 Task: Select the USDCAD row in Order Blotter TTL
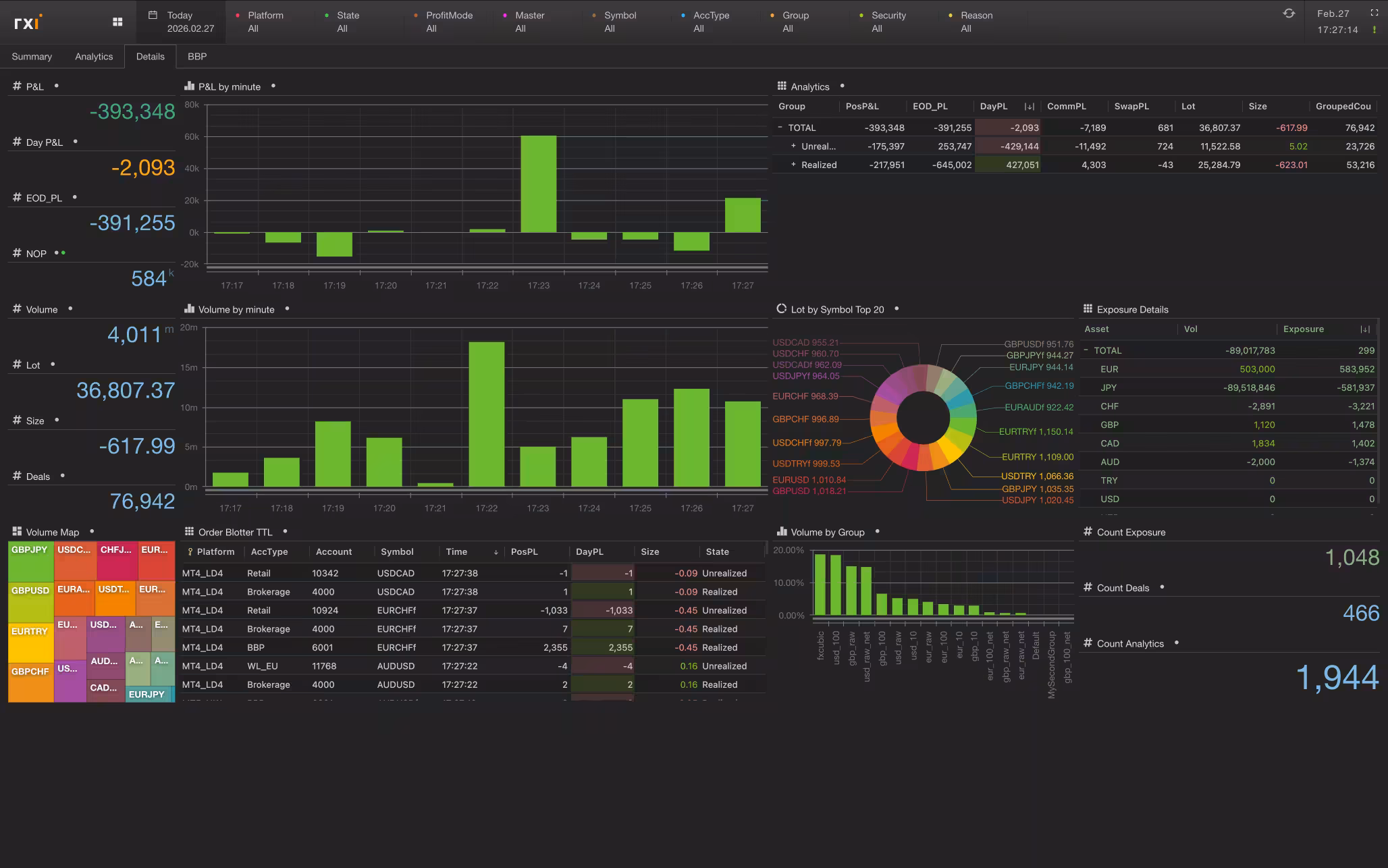tap(396, 573)
